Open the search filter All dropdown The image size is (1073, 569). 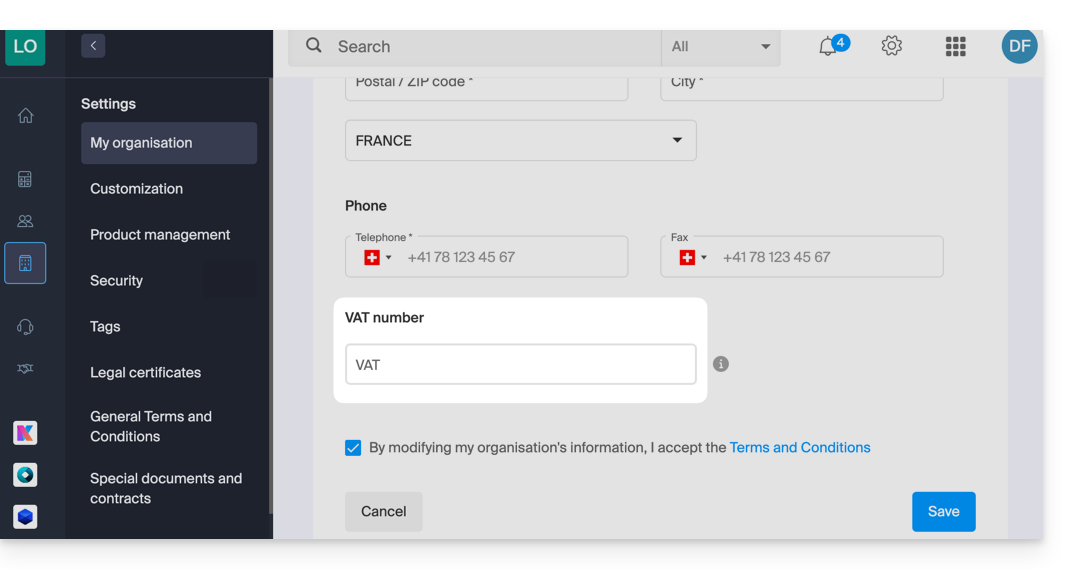click(x=721, y=47)
